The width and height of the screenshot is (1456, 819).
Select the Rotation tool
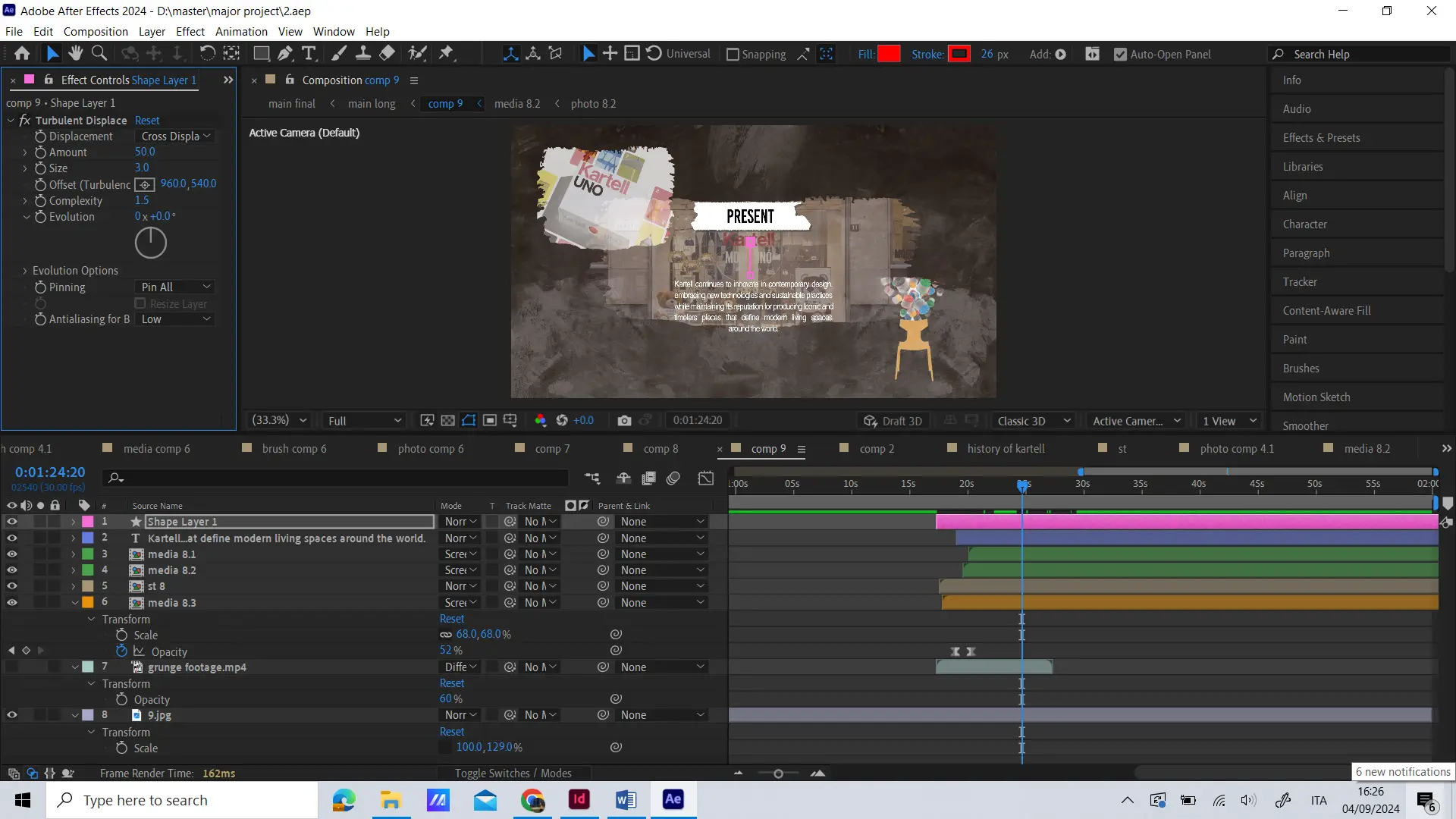point(207,54)
